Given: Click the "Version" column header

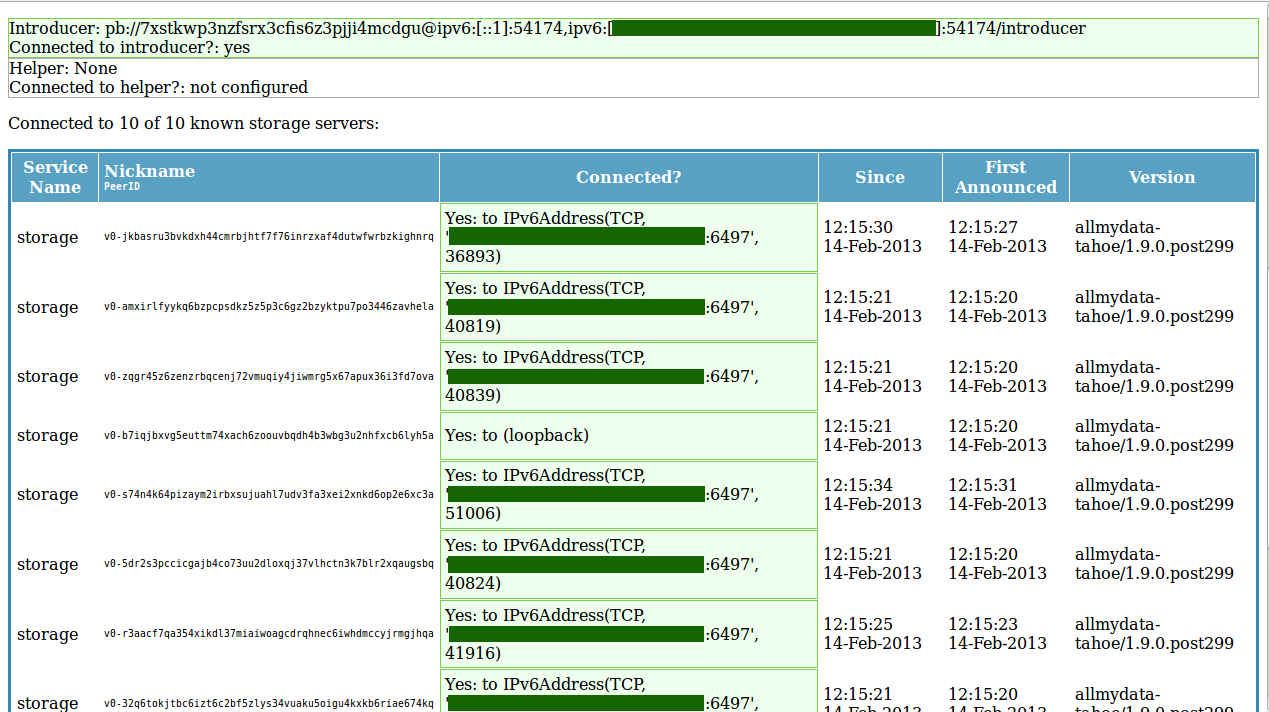Looking at the screenshot, I should 1161,177.
